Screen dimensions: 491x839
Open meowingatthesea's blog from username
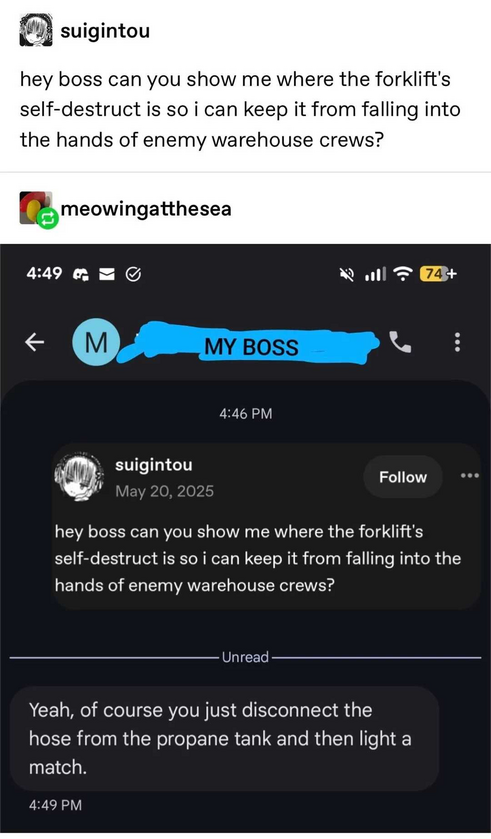tap(146, 208)
